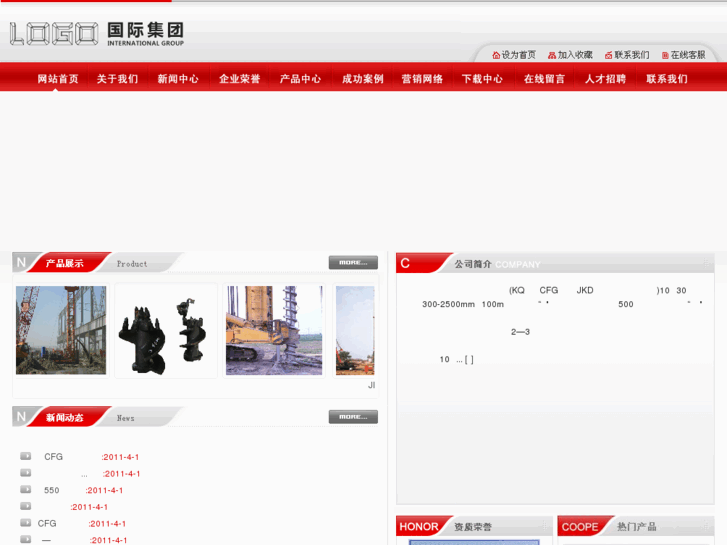Click the 加入收藏 link

click(575, 55)
